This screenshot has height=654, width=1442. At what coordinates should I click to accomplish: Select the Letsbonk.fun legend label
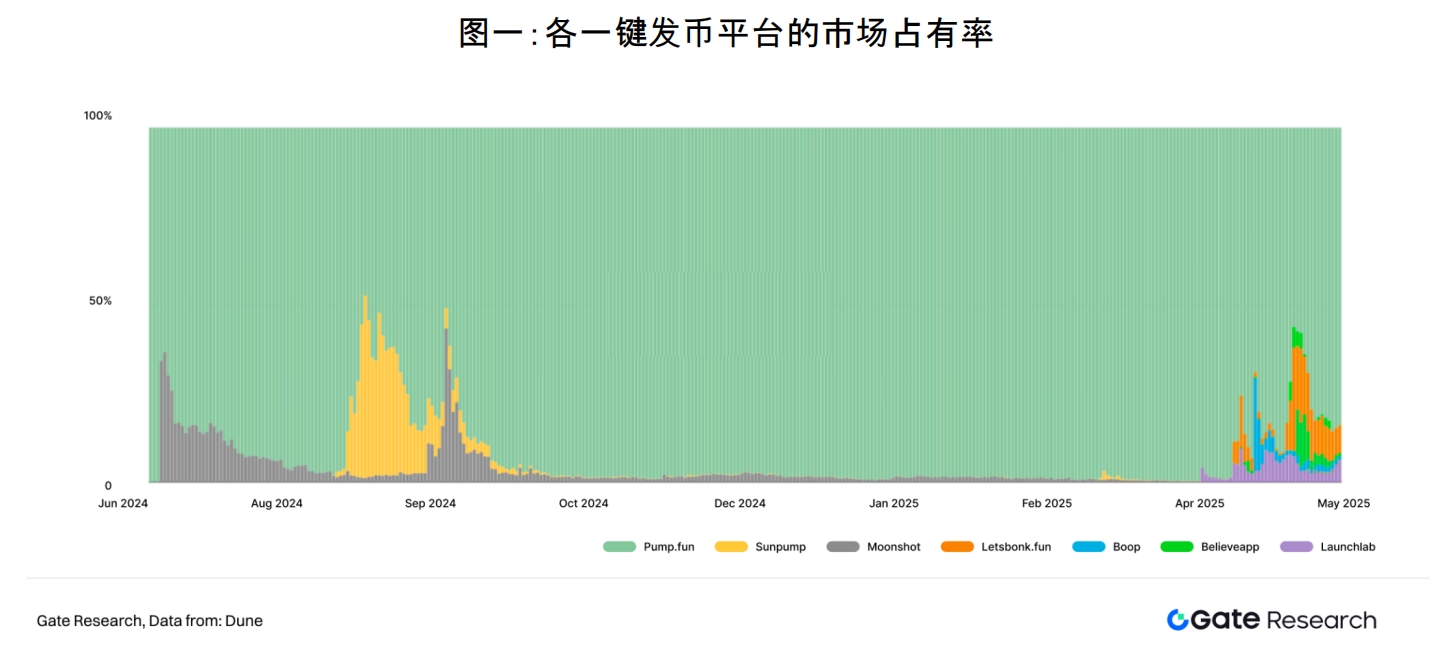click(x=1016, y=547)
